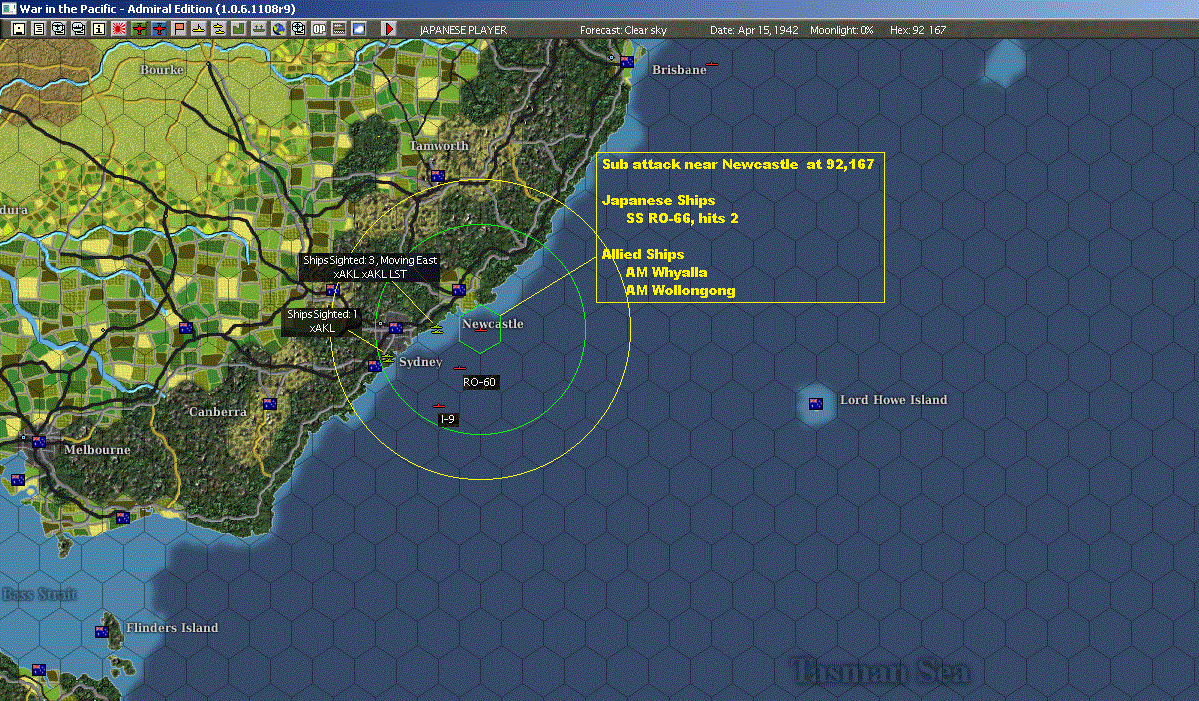Click the Tamworth base flag
Screen dimensions: 1199x701
pyautogui.click(x=437, y=177)
